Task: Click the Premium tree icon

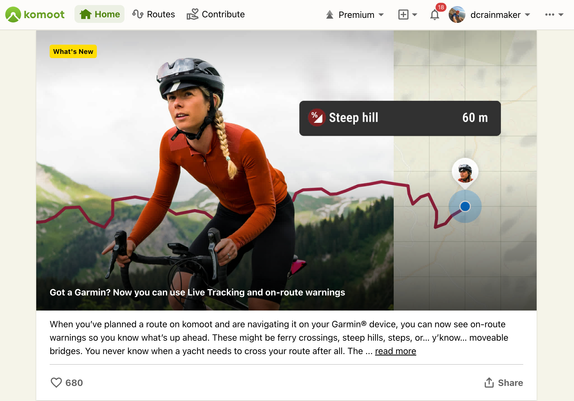Action: click(329, 15)
